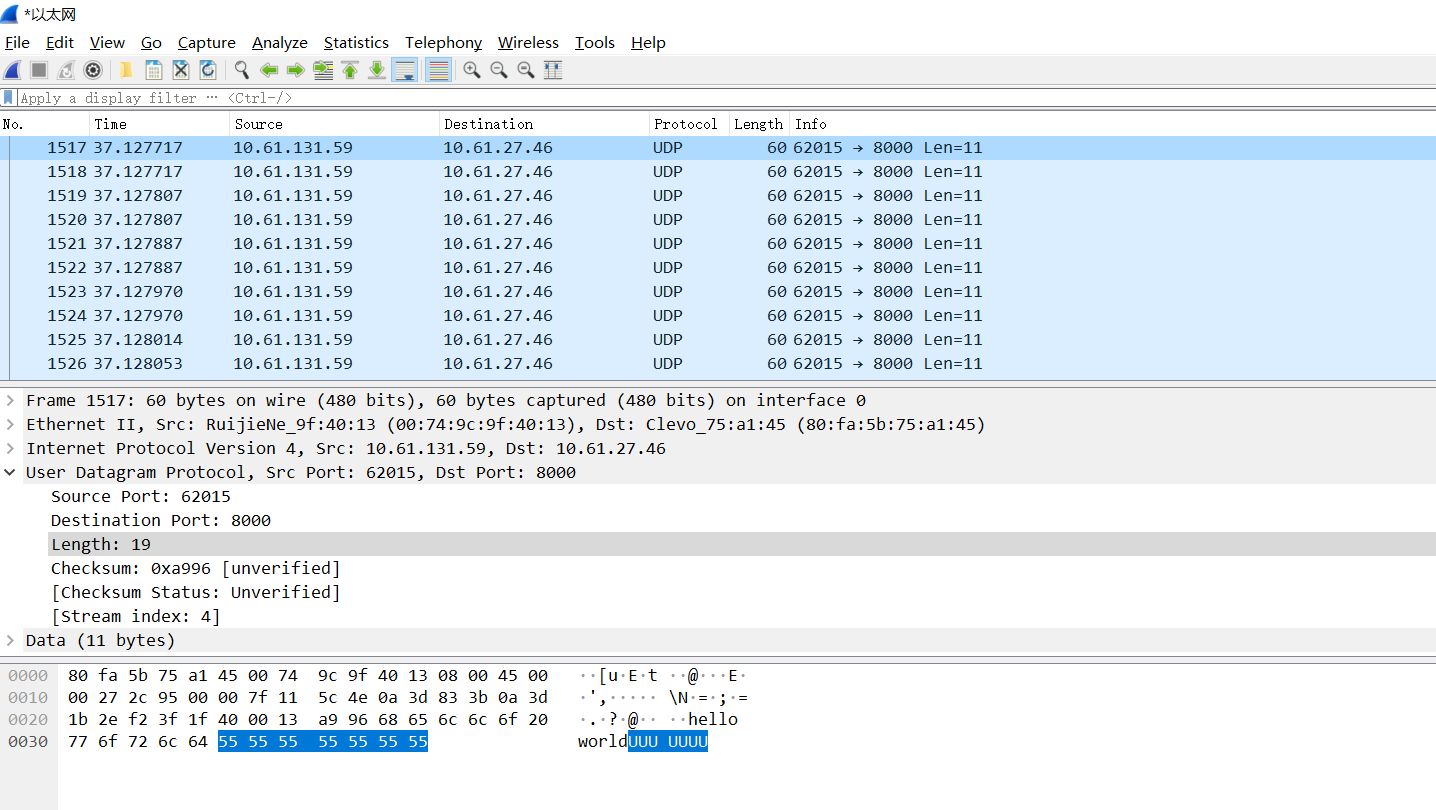Viewport: 1436px width, 810px height.
Task: Select packet number 1520 row
Action: [x=718, y=220]
